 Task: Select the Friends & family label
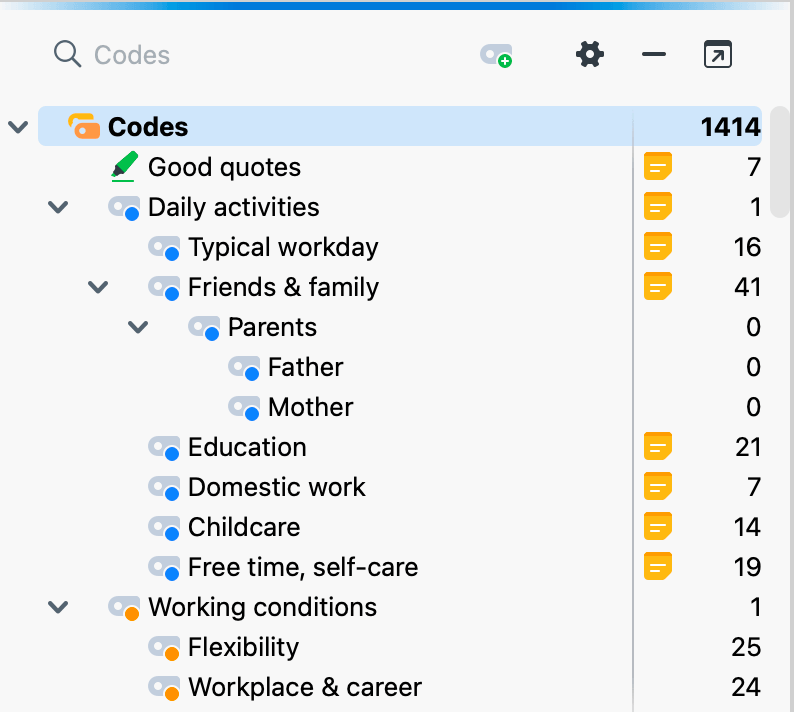point(283,288)
